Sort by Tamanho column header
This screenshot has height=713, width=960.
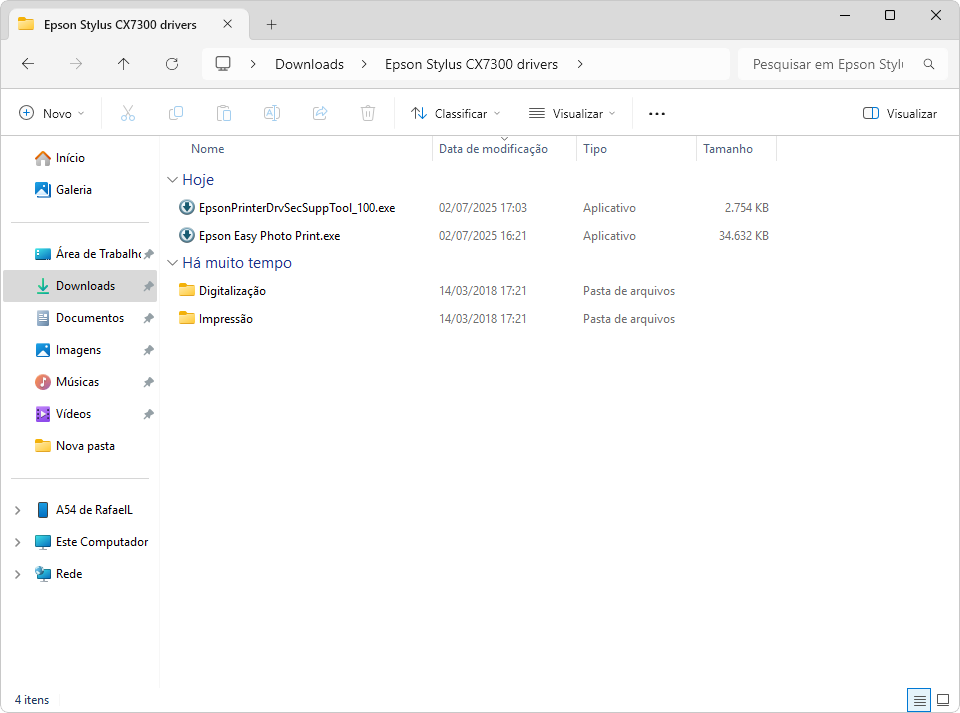[727, 149]
